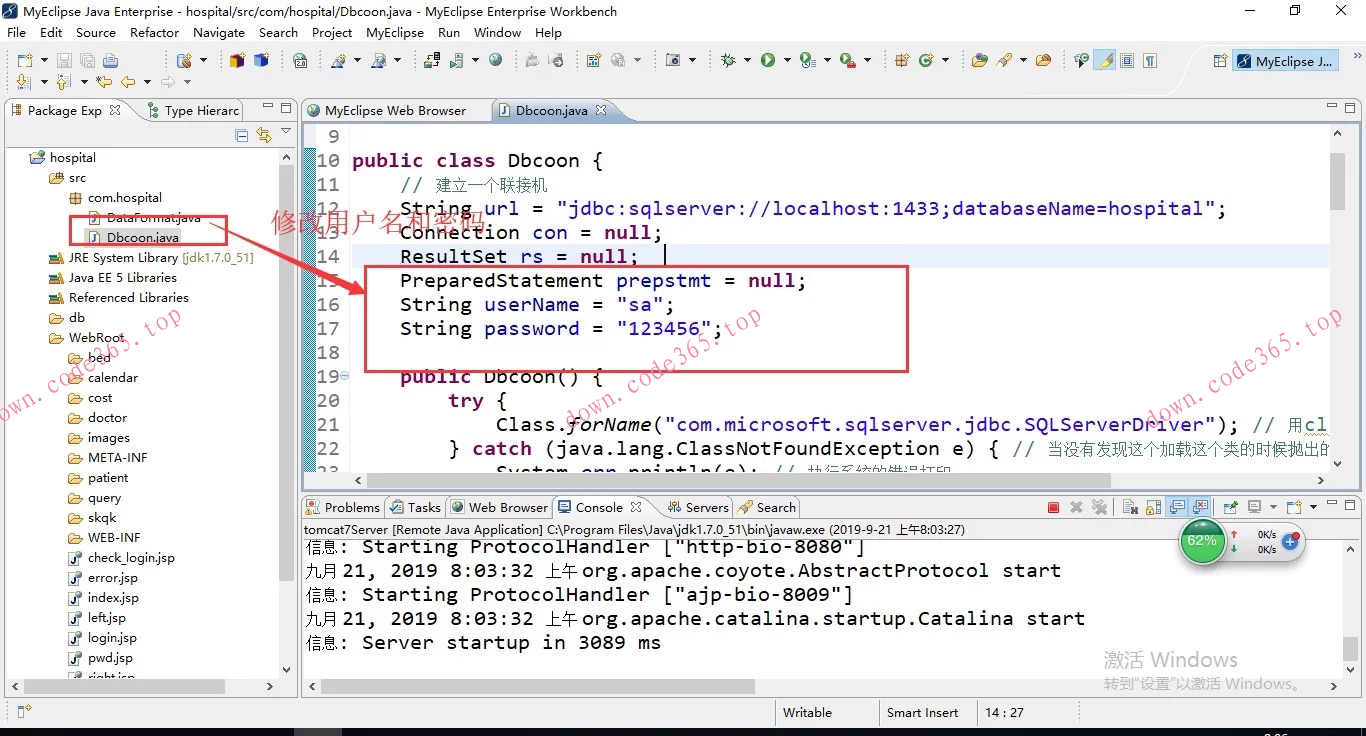Open the Refactor menu

pos(154,32)
